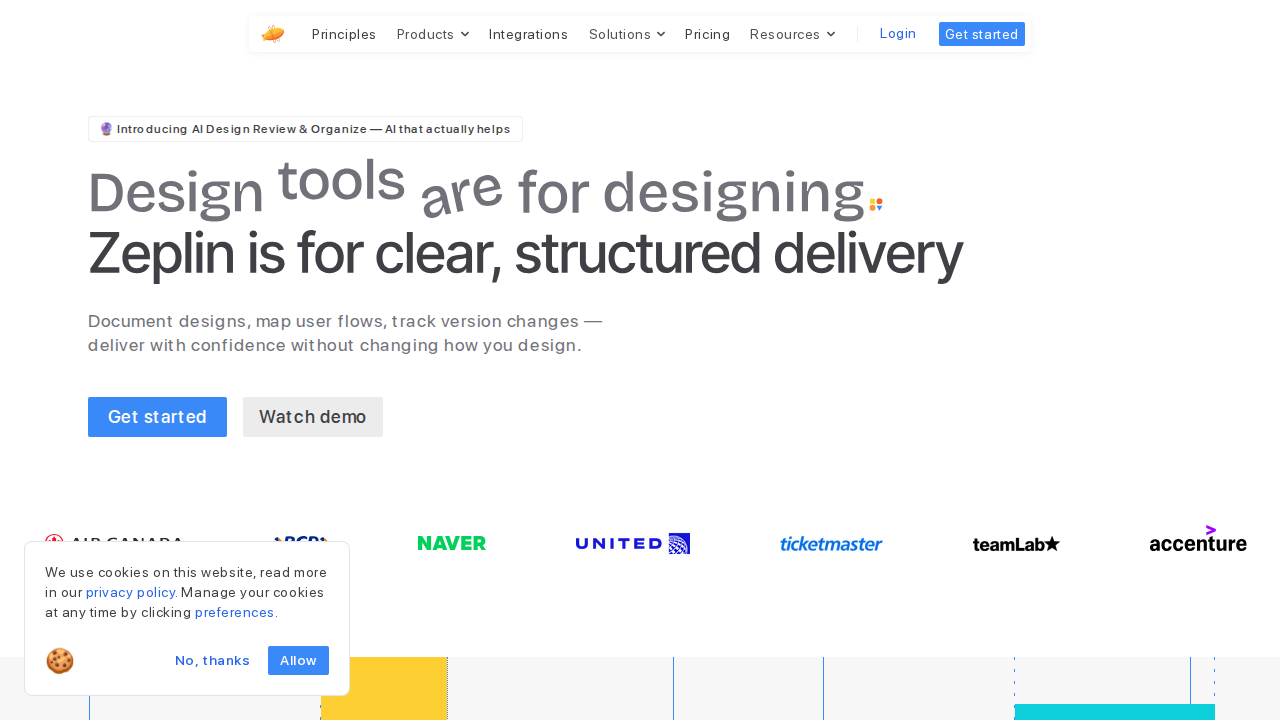
Task: Expand the Products dropdown menu
Action: click(432, 34)
